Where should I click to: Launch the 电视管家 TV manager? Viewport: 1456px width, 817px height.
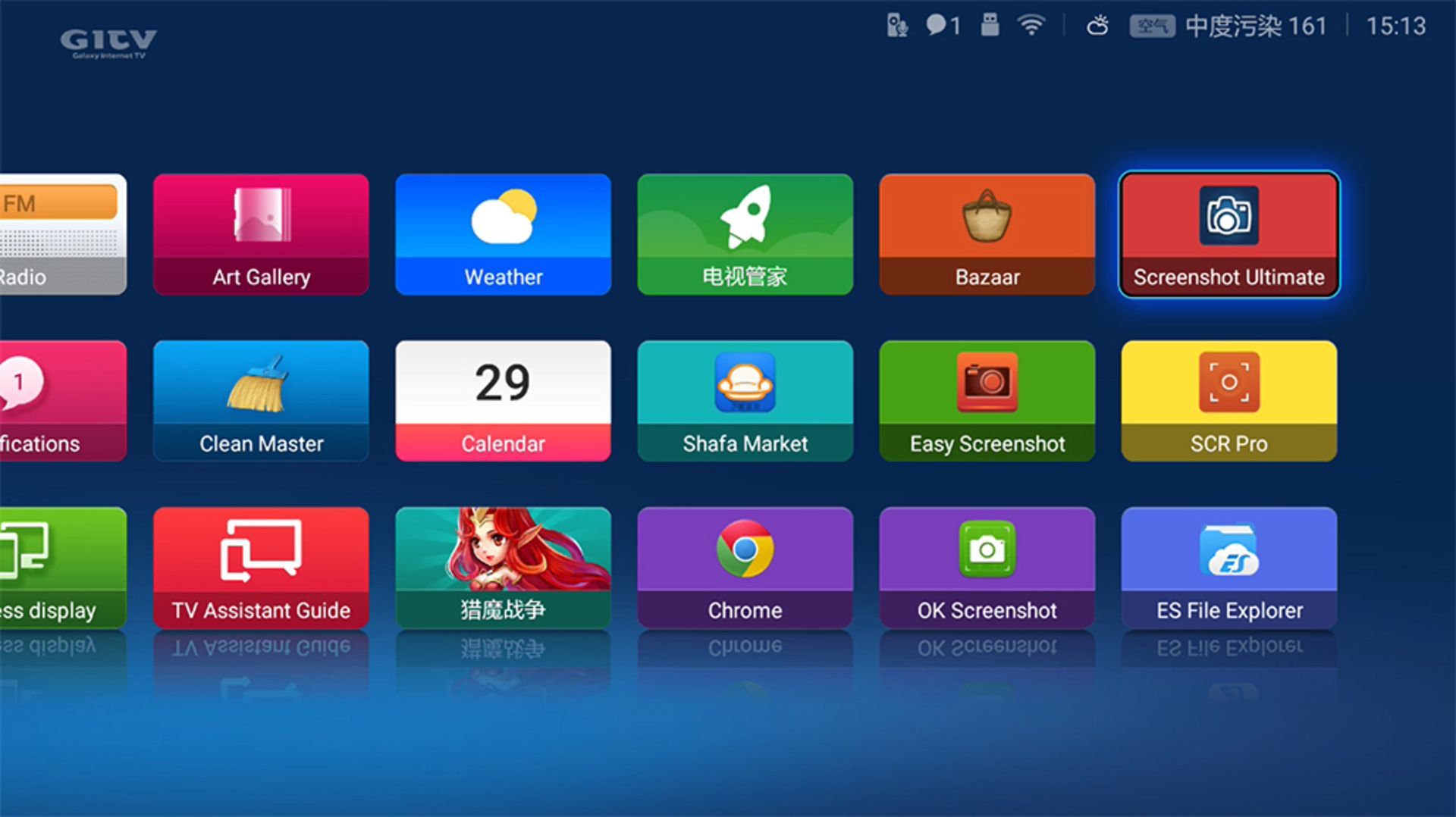coord(745,233)
